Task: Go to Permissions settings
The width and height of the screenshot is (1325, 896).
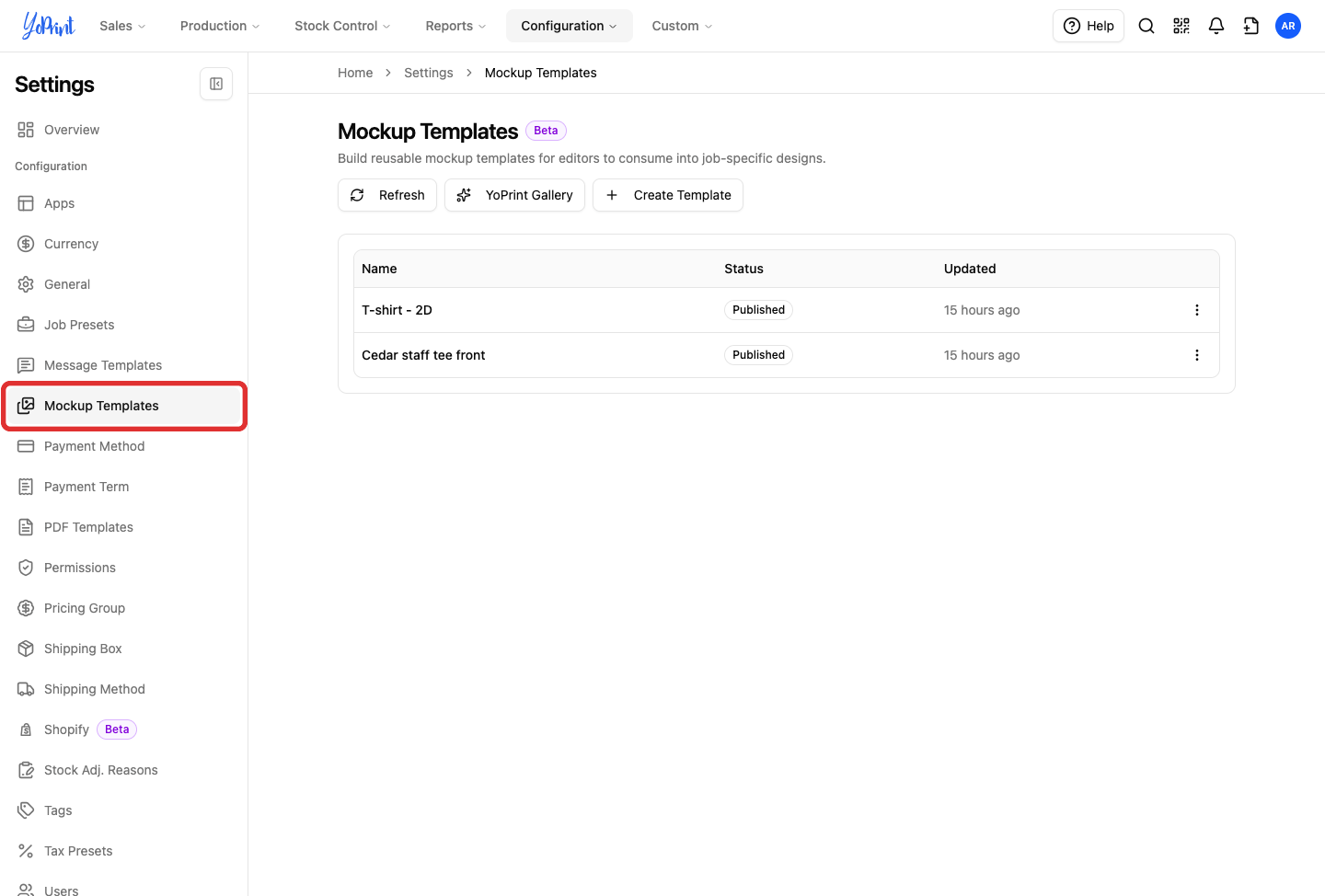Action: (123, 568)
